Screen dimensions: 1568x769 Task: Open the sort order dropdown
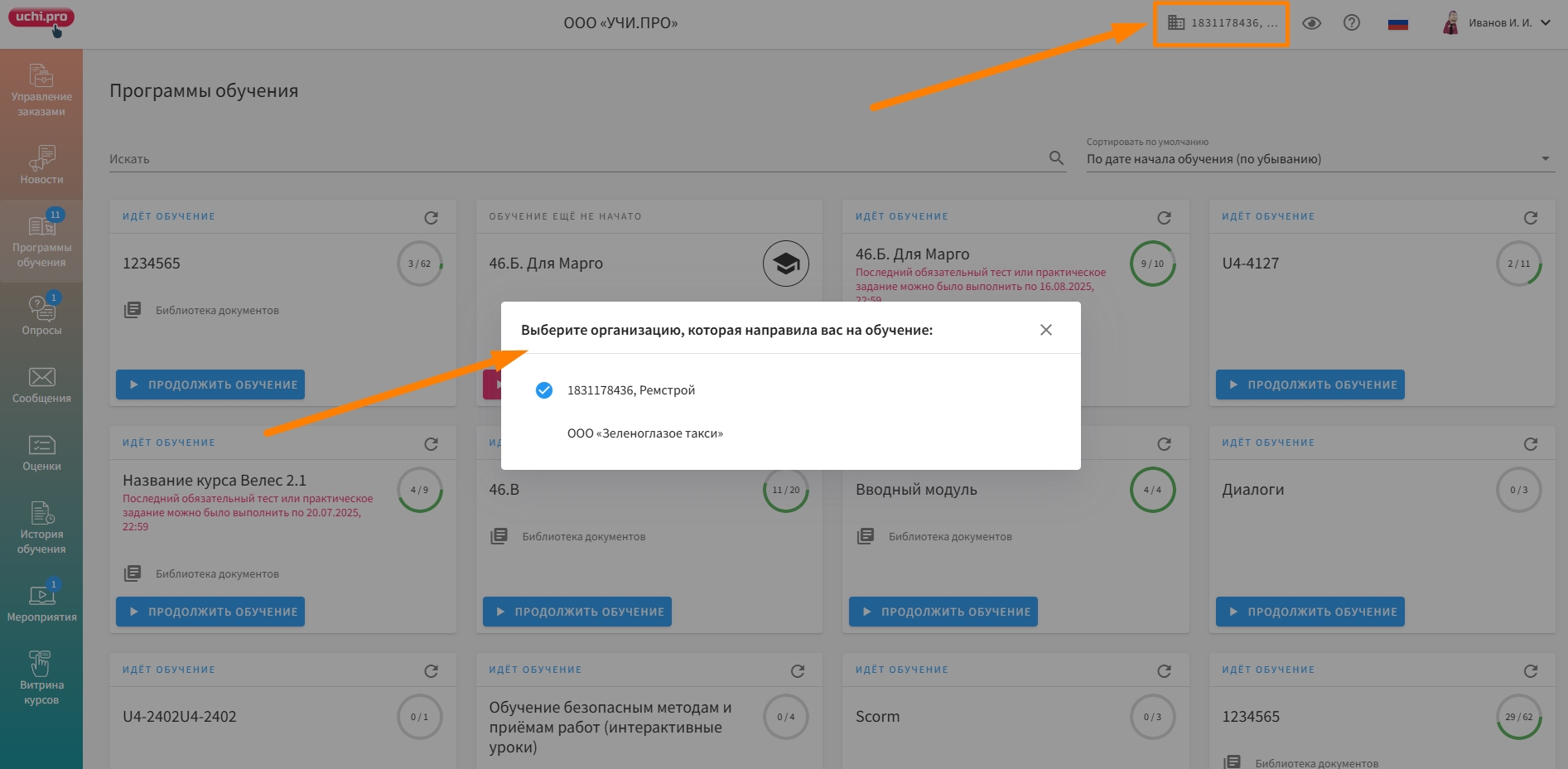(x=1320, y=159)
